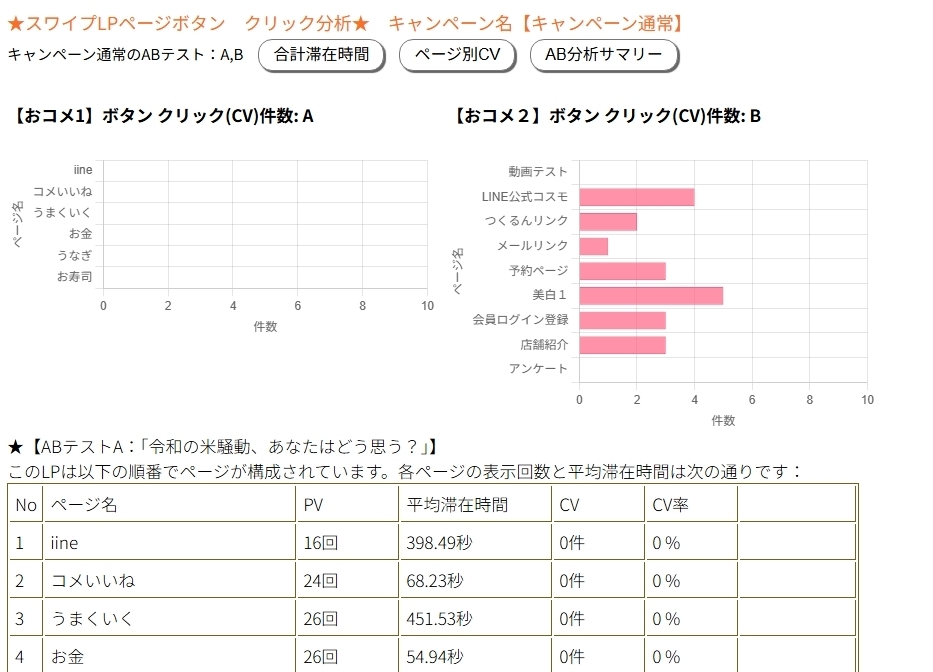Select the 予約ページ bar
The image size is (933, 672).
620,270
